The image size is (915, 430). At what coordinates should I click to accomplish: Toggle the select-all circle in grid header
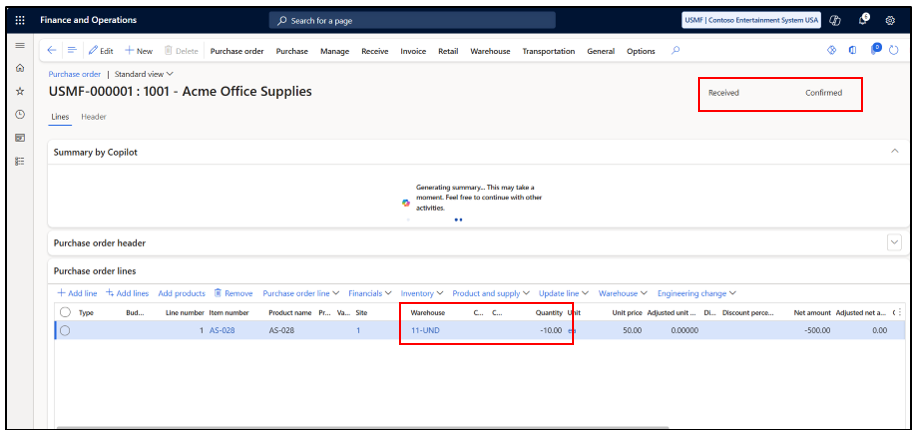point(65,312)
